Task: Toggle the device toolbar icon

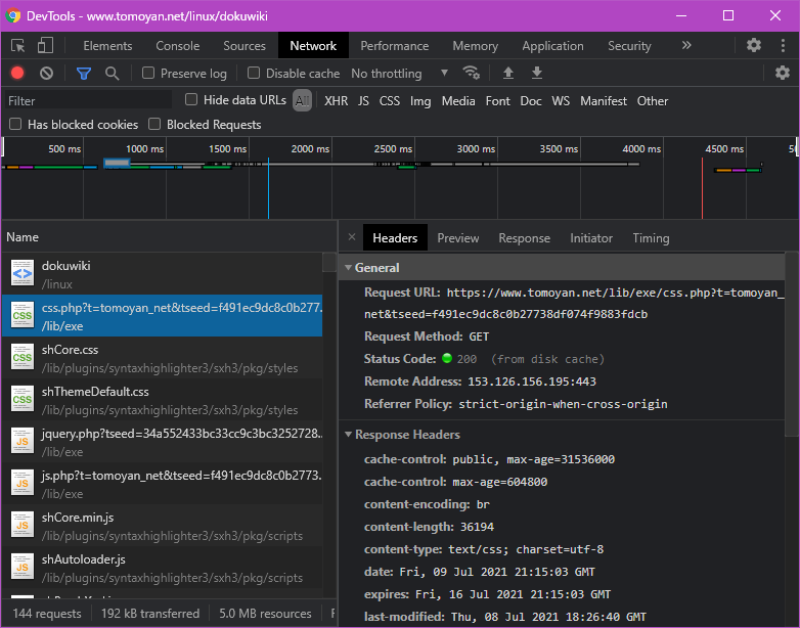Action: (45, 45)
